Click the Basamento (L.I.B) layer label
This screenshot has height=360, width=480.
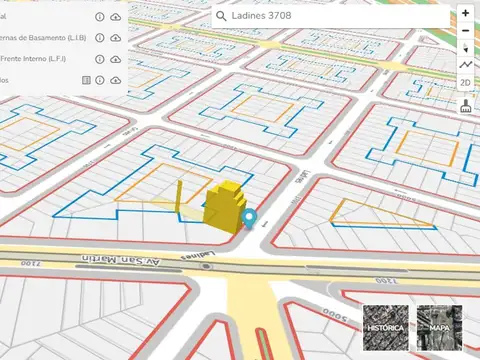(x=43, y=38)
